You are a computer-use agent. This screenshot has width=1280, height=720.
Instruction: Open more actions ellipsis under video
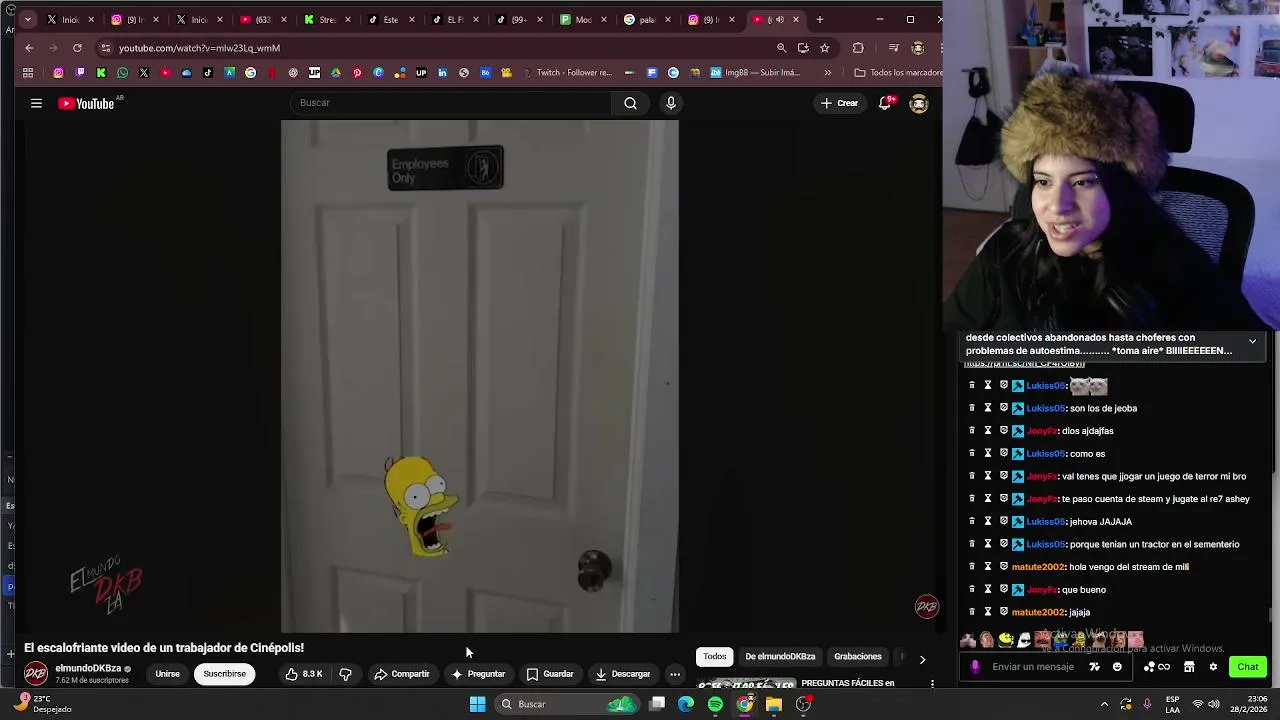(x=675, y=674)
